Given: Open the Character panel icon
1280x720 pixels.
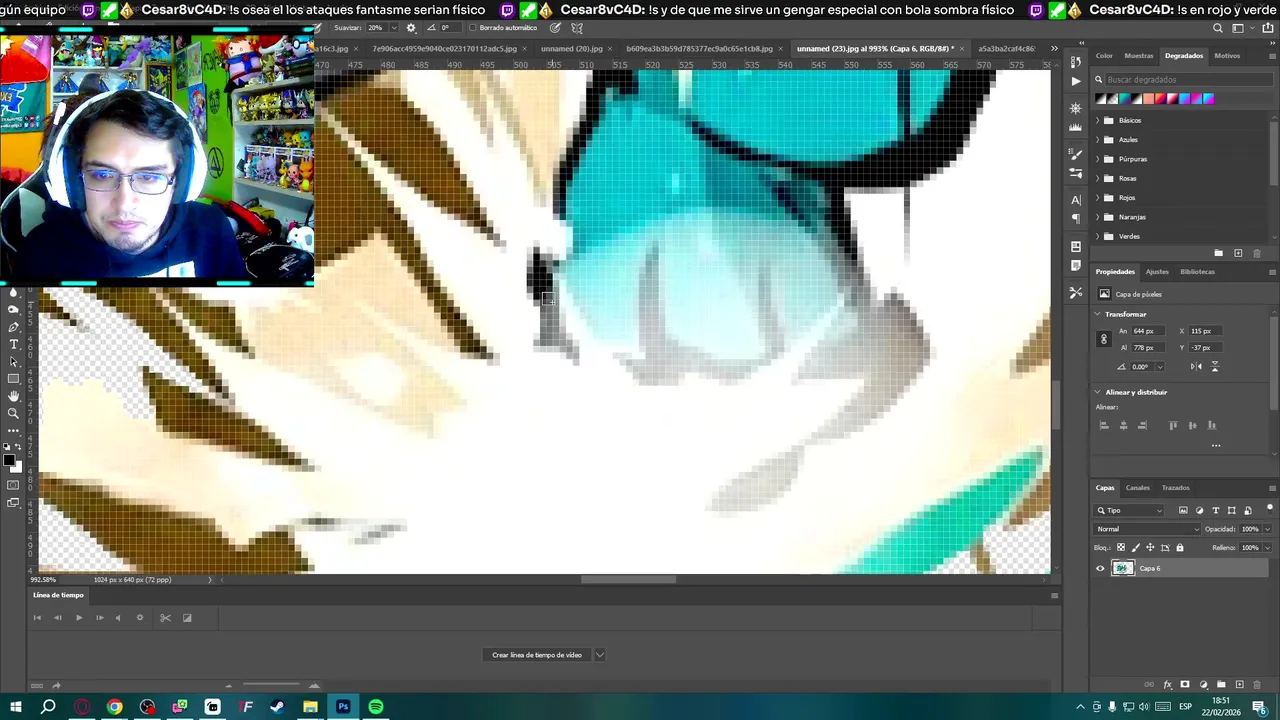Looking at the screenshot, I should pos(1075,200).
